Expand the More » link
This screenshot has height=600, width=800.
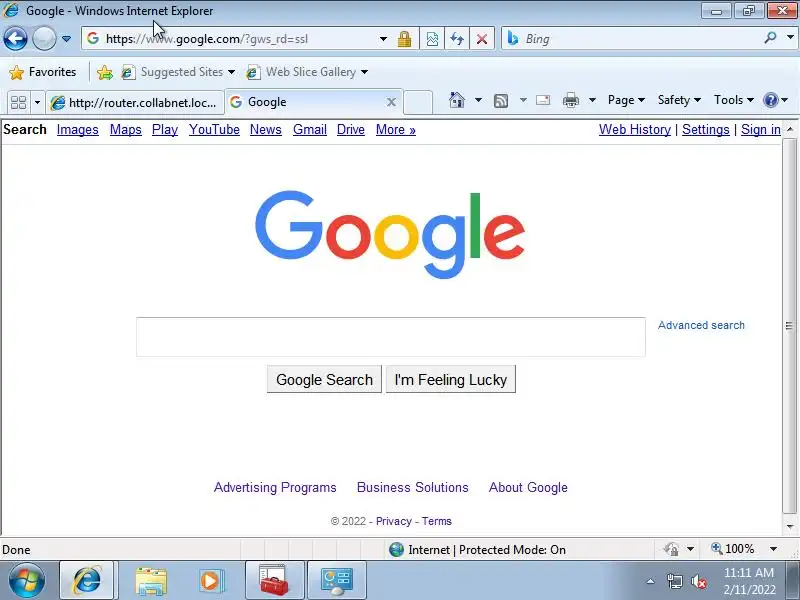pyautogui.click(x=396, y=130)
